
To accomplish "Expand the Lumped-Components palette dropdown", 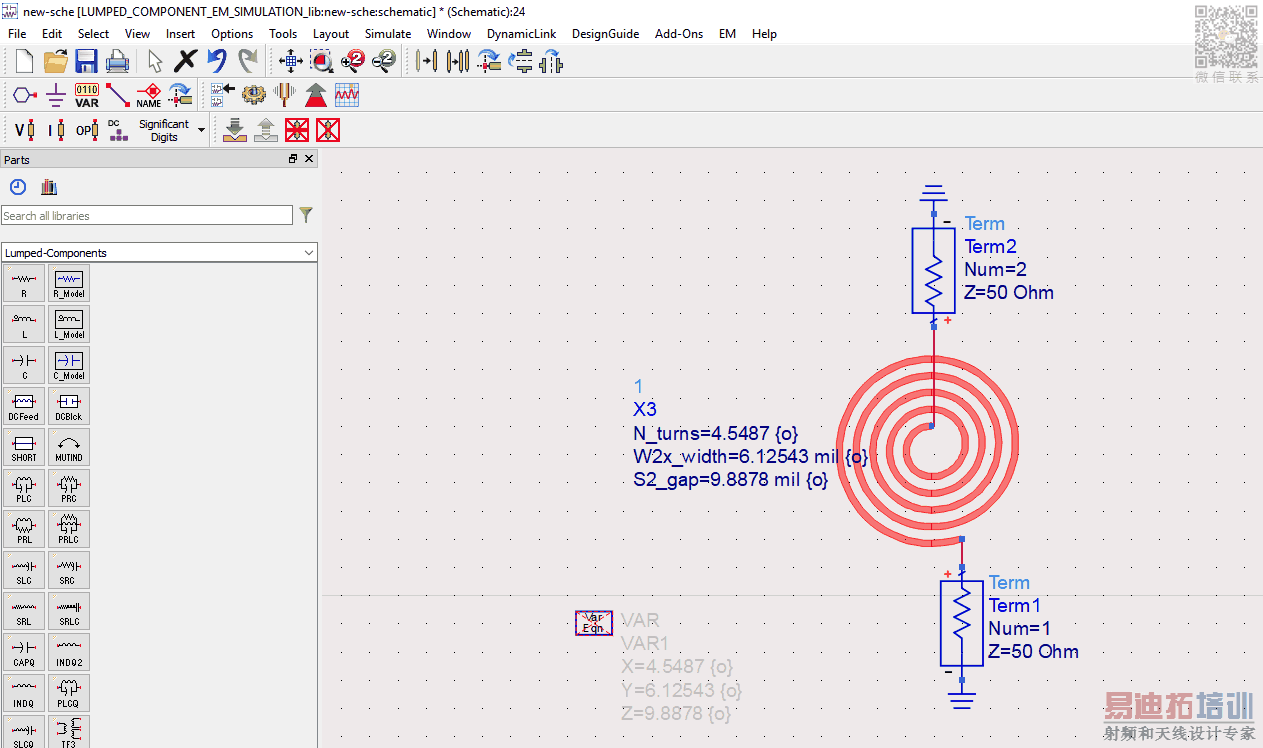I will pyautogui.click(x=308, y=253).
